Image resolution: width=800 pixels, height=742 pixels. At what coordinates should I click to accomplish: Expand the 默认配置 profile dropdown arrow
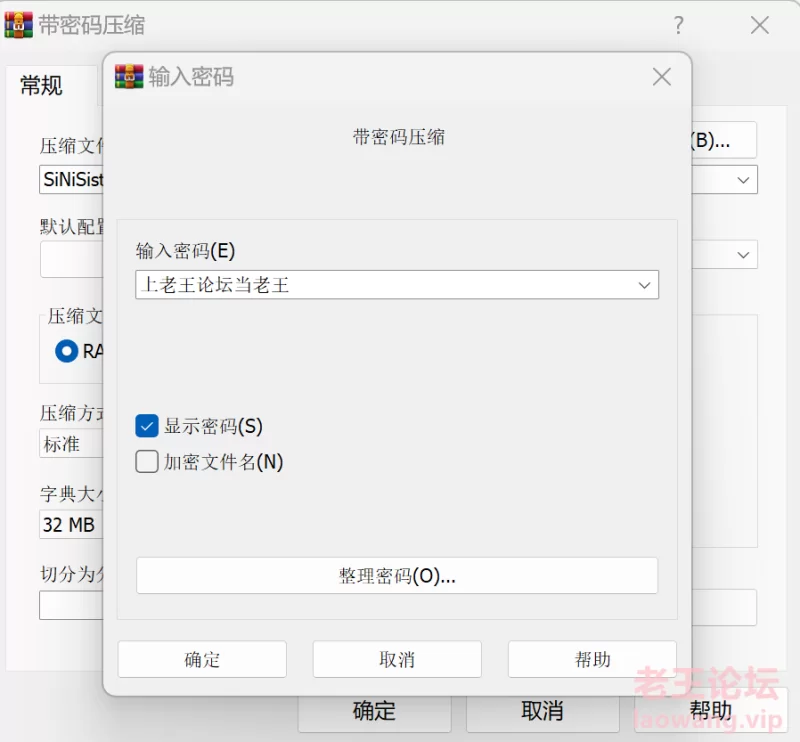coord(743,255)
